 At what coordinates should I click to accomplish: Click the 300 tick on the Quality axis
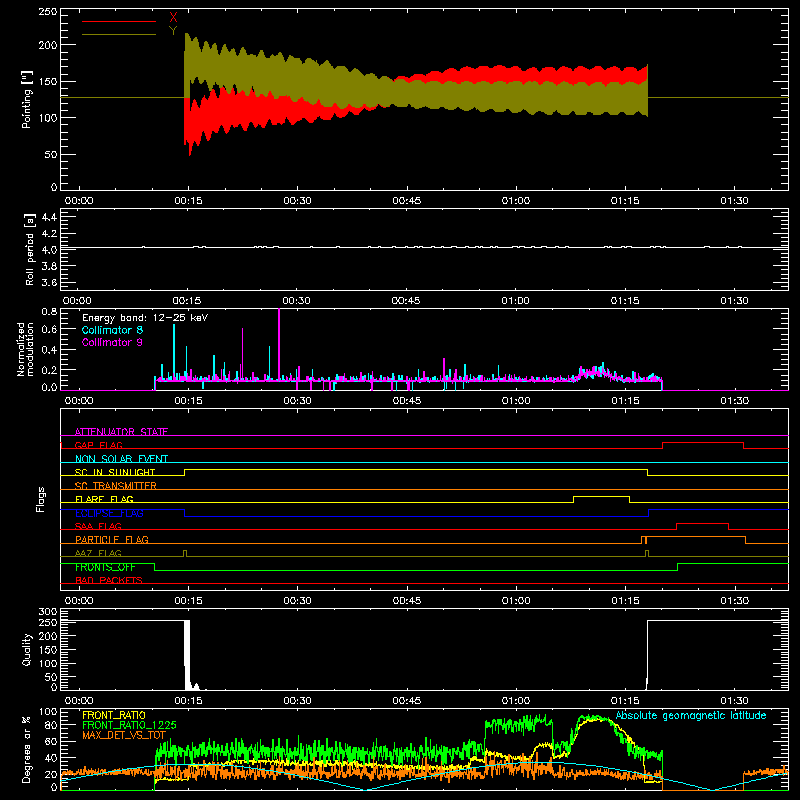coord(48,612)
